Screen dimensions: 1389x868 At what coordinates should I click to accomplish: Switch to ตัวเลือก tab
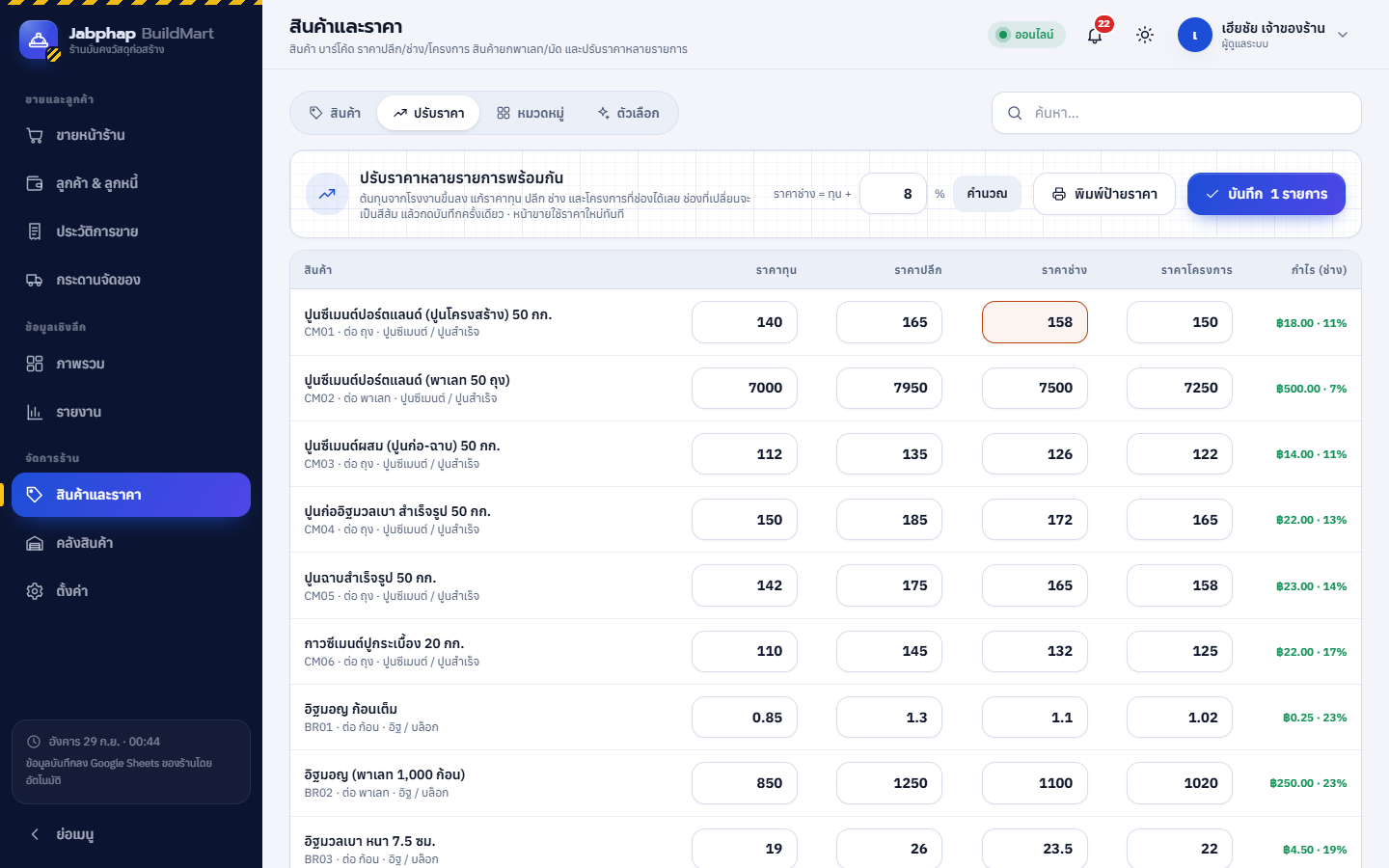[628, 113]
